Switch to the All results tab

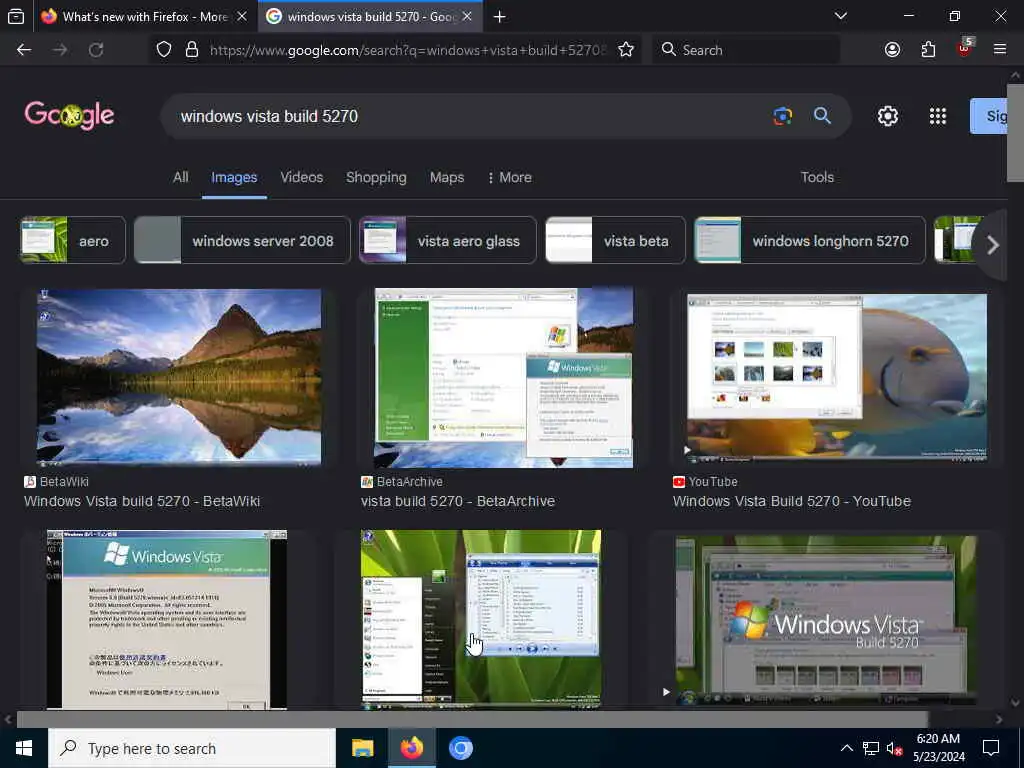coord(181,177)
